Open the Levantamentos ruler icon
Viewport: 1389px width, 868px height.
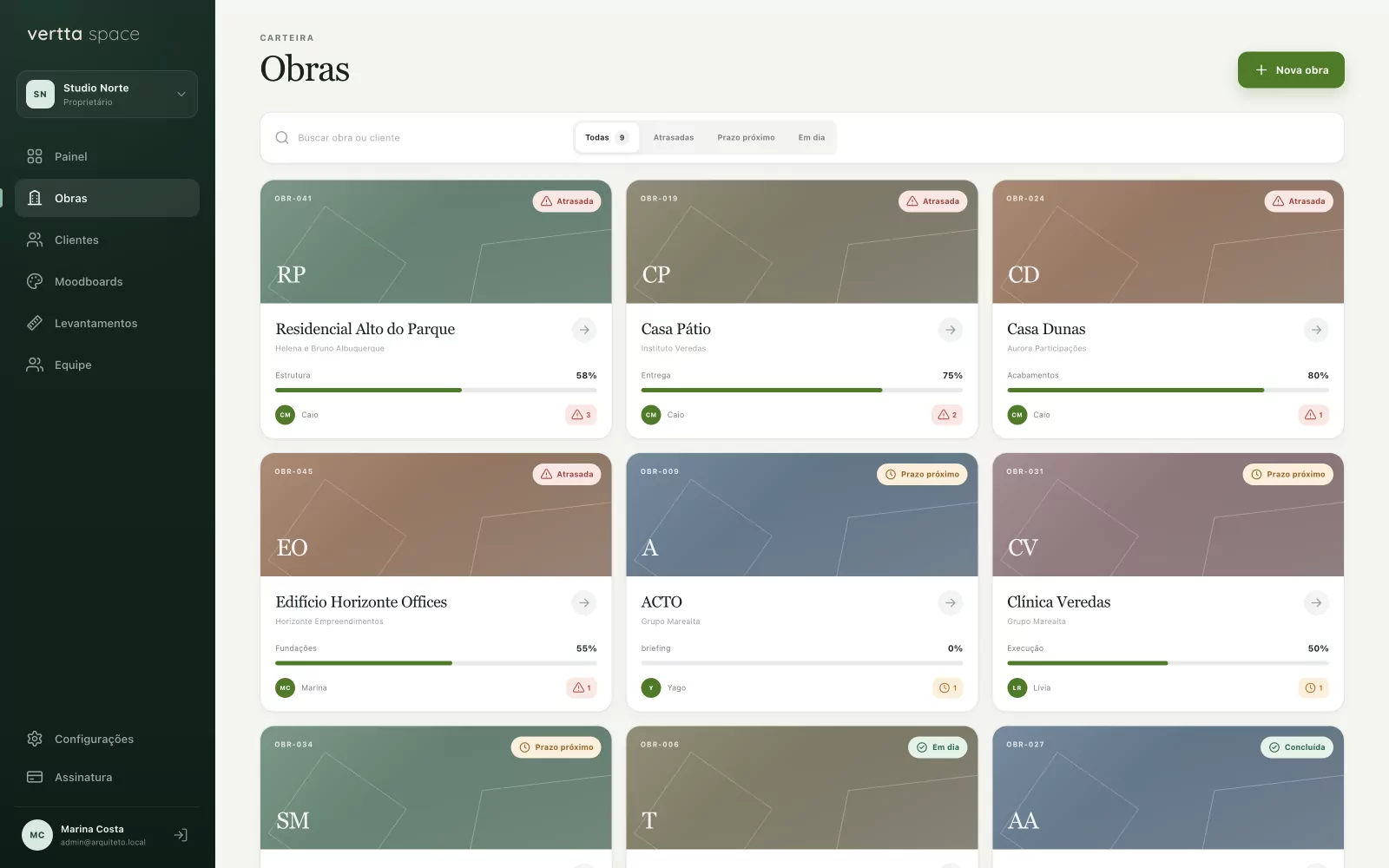click(x=35, y=323)
